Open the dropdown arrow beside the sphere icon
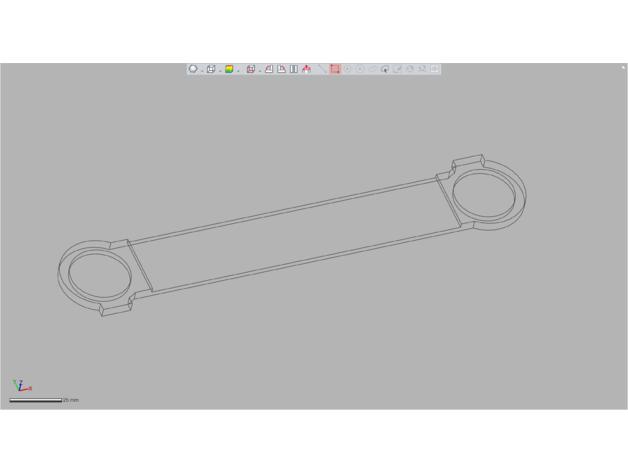The width and height of the screenshot is (628, 472). (x=201, y=70)
